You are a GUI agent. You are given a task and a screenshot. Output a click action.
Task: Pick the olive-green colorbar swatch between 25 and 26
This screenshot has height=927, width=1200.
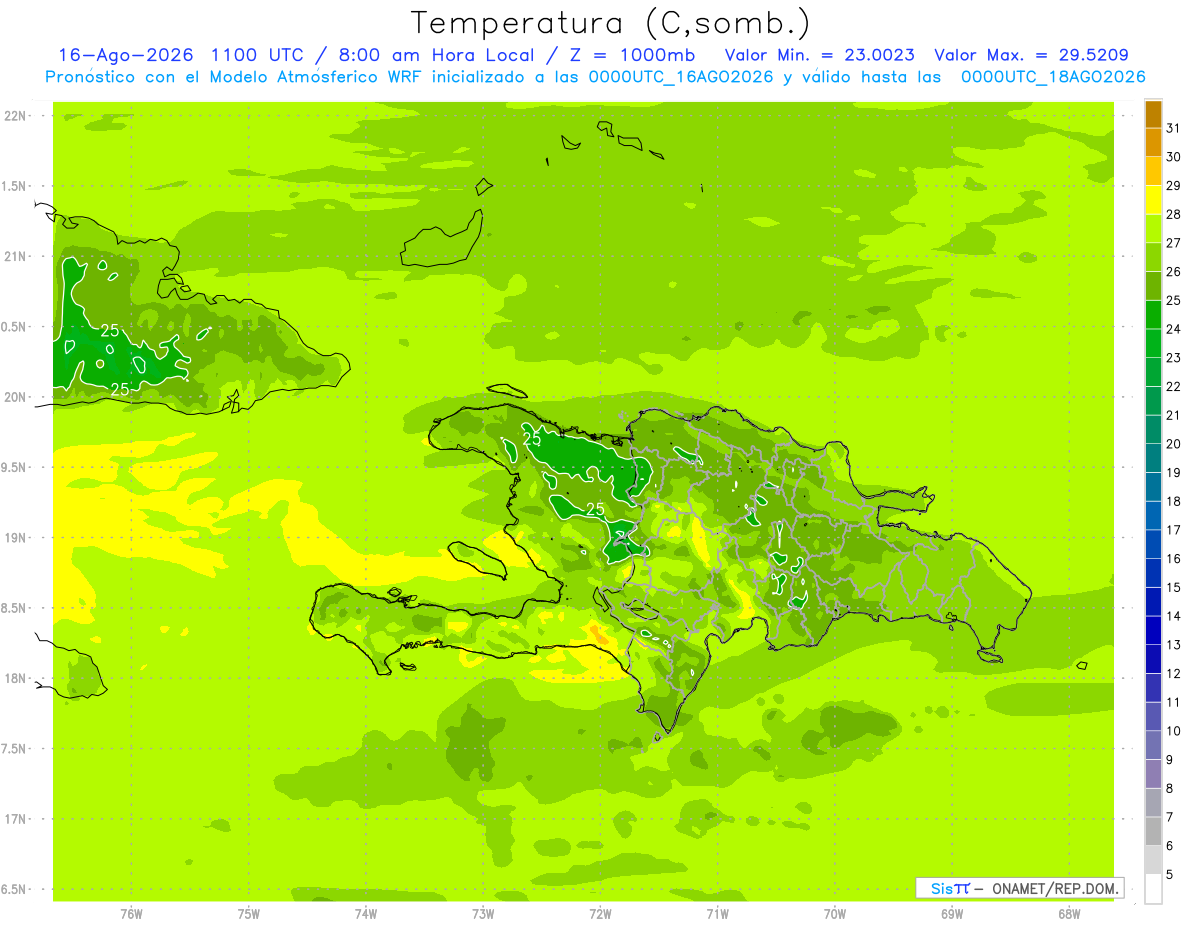tap(1153, 286)
